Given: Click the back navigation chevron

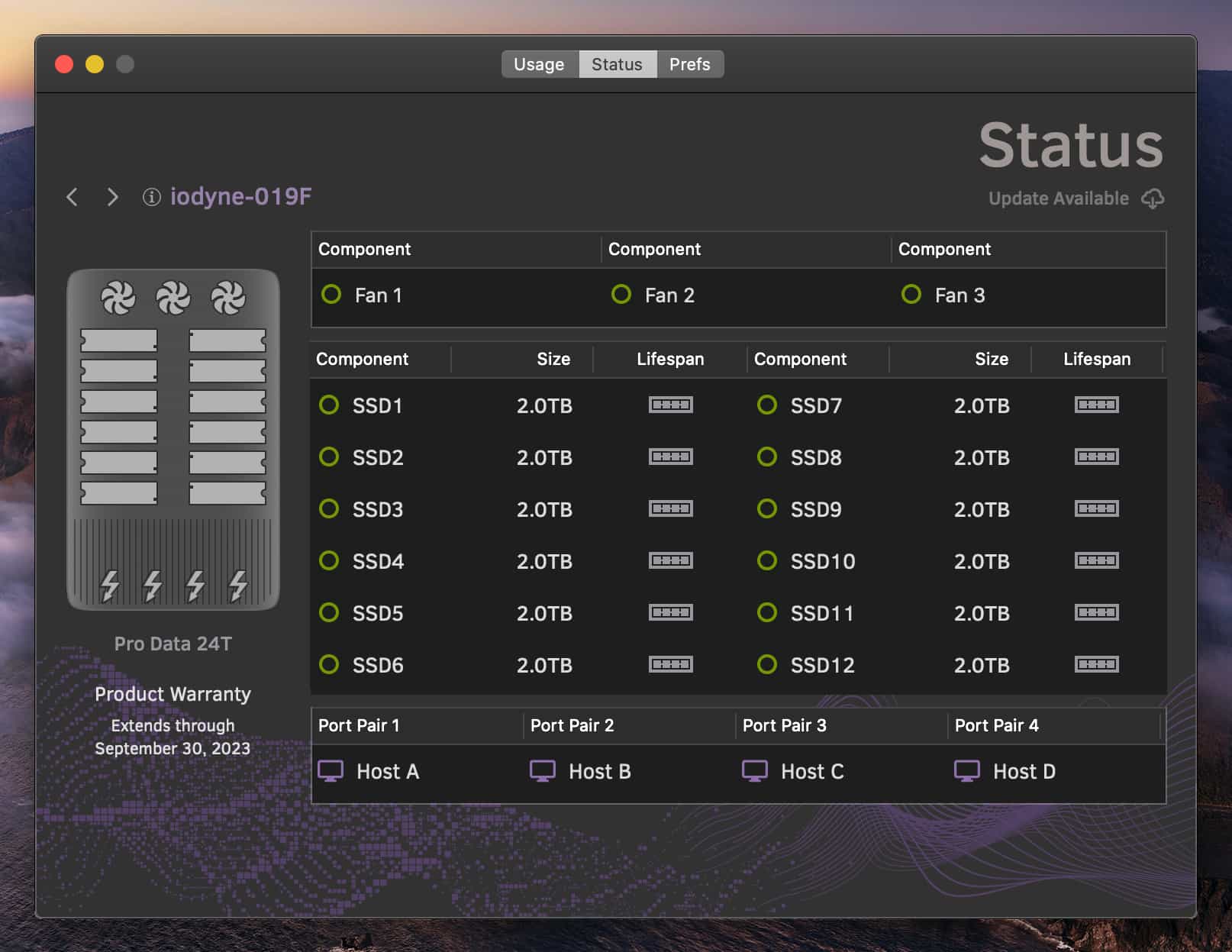Looking at the screenshot, I should click(x=72, y=197).
